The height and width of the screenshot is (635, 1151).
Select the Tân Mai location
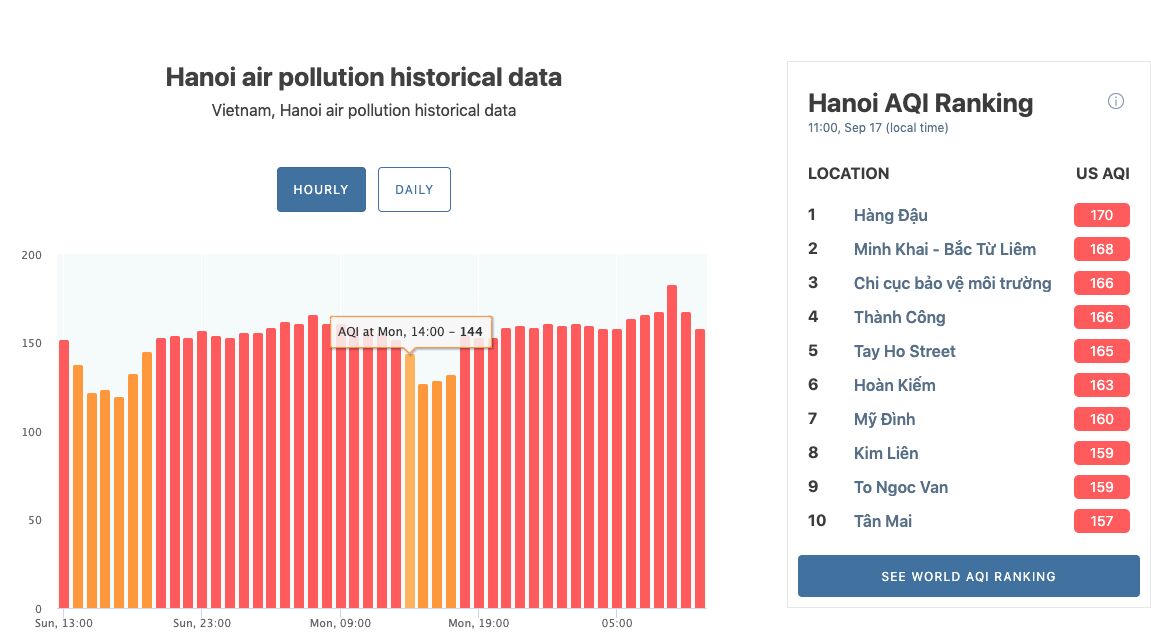[882, 521]
